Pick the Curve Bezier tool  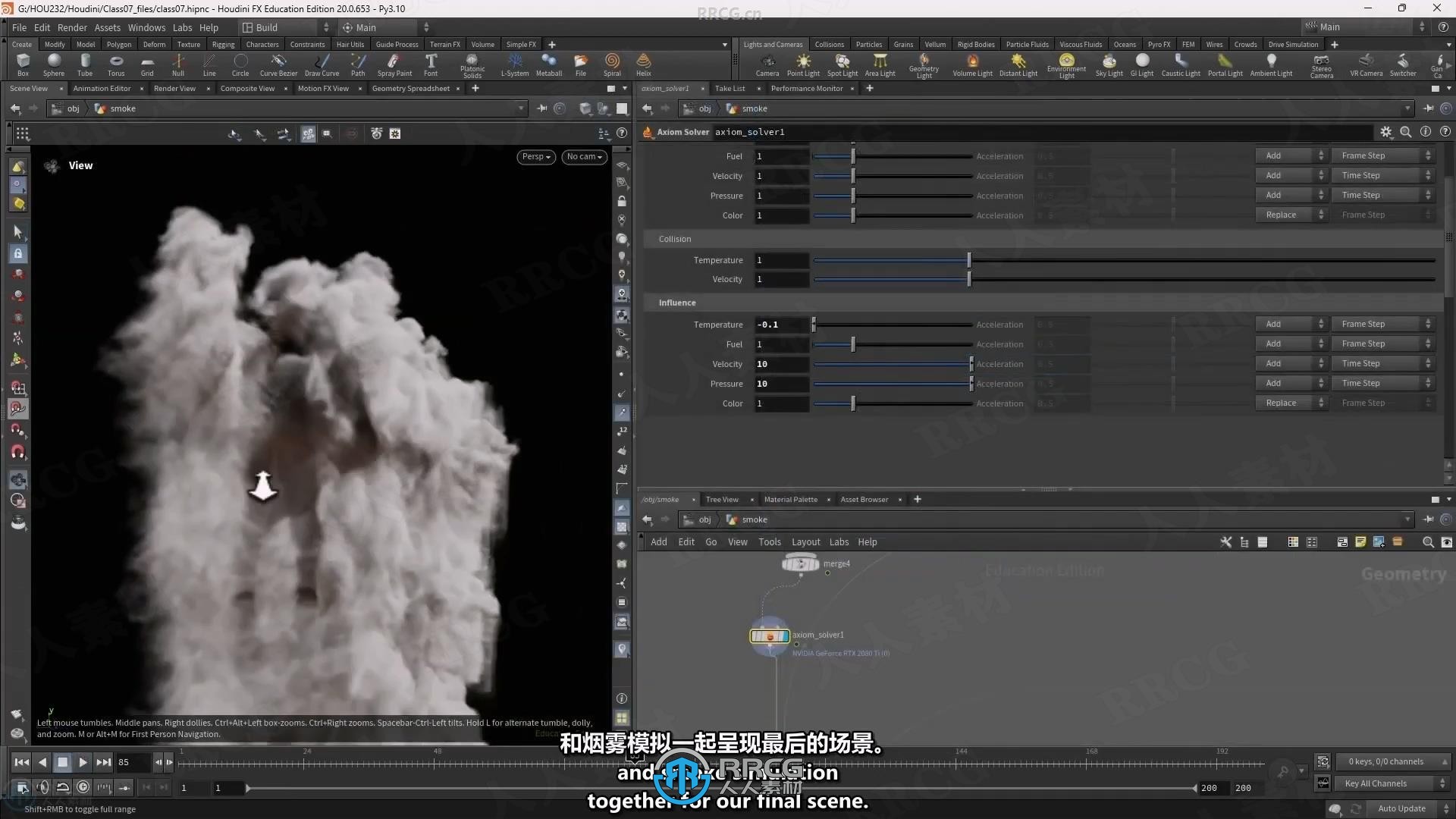[278, 64]
